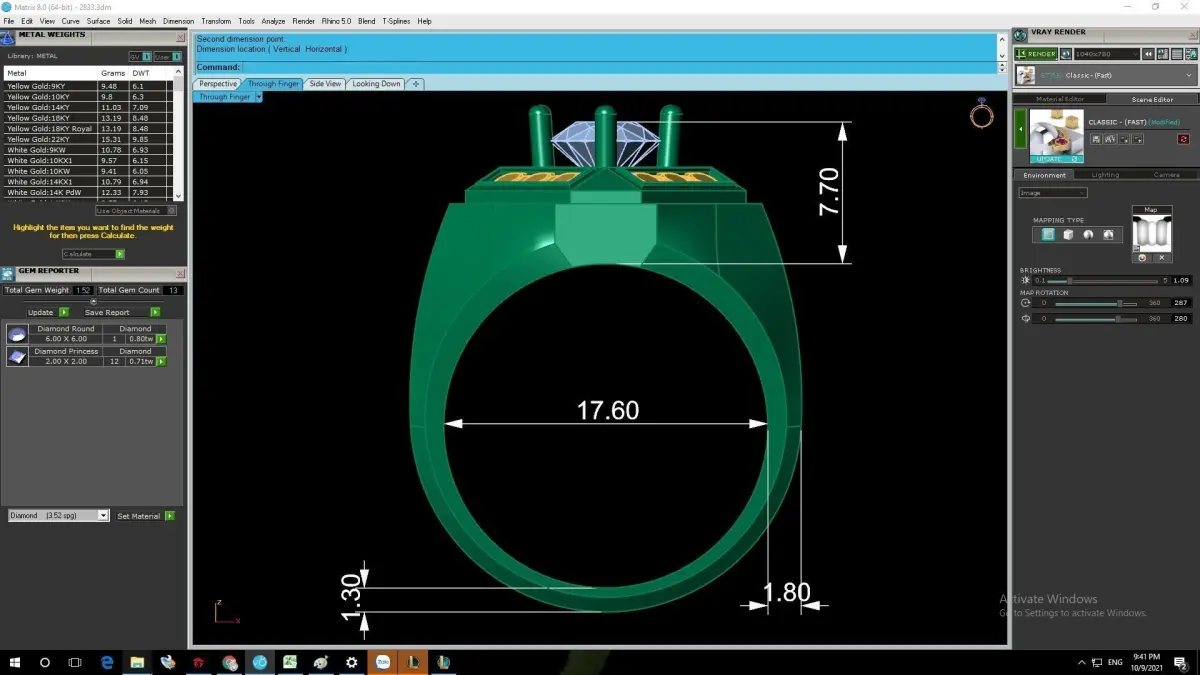Click the Save Report button
This screenshot has width=1200, height=675.
(122, 312)
